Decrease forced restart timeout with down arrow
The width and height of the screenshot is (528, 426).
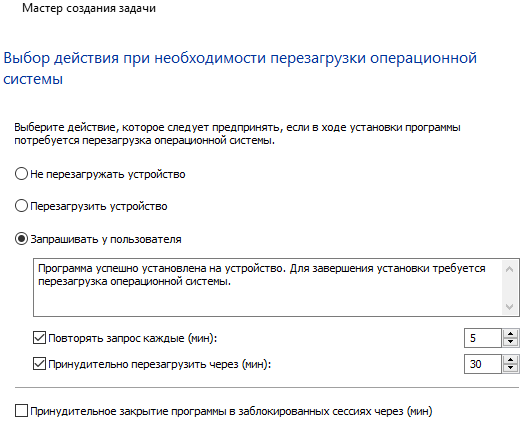(x=510, y=368)
